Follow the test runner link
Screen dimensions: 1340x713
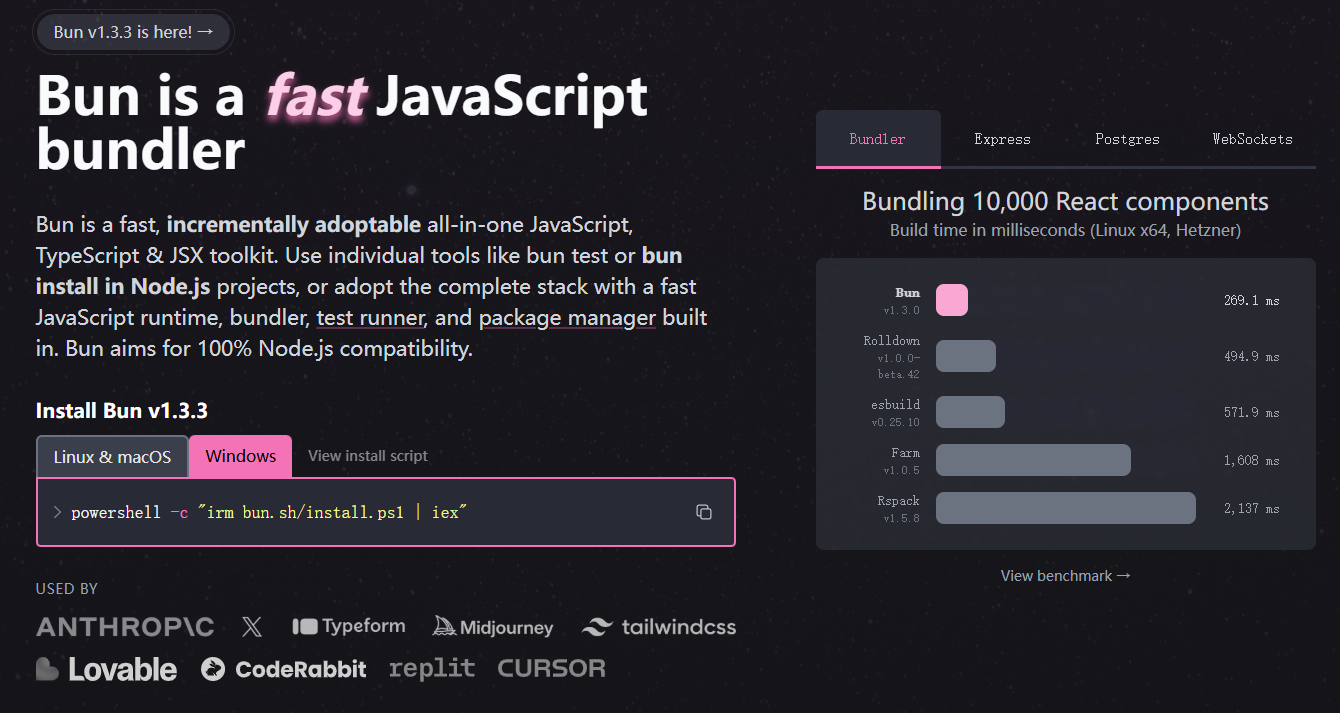click(x=372, y=318)
